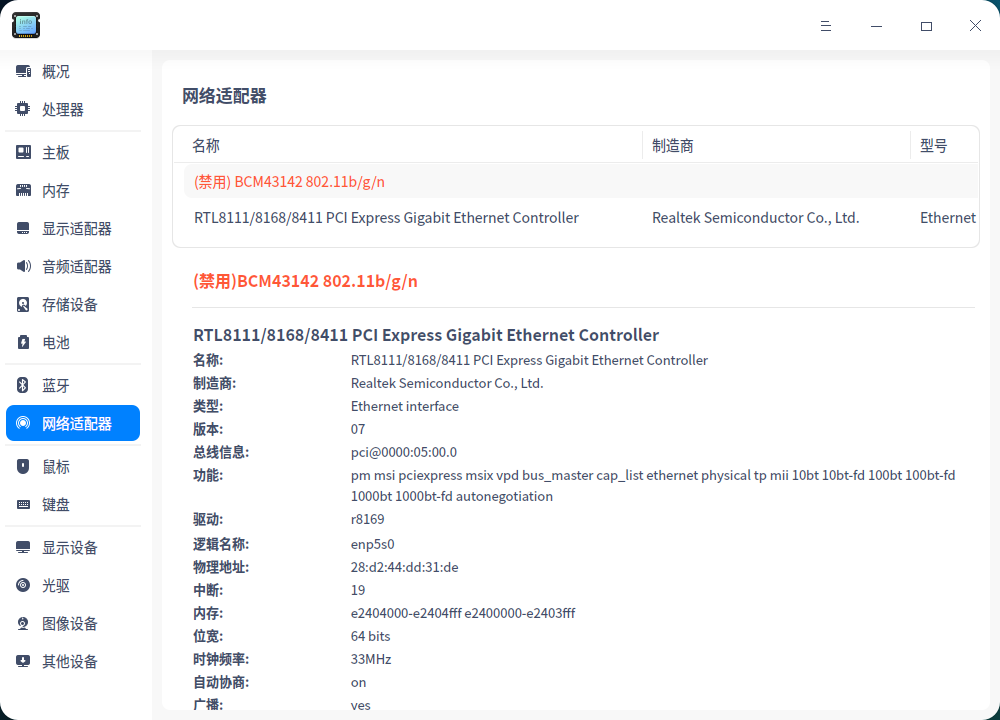1000x720 pixels.
Task: Open the 概况 overview section
Action: (x=55, y=71)
